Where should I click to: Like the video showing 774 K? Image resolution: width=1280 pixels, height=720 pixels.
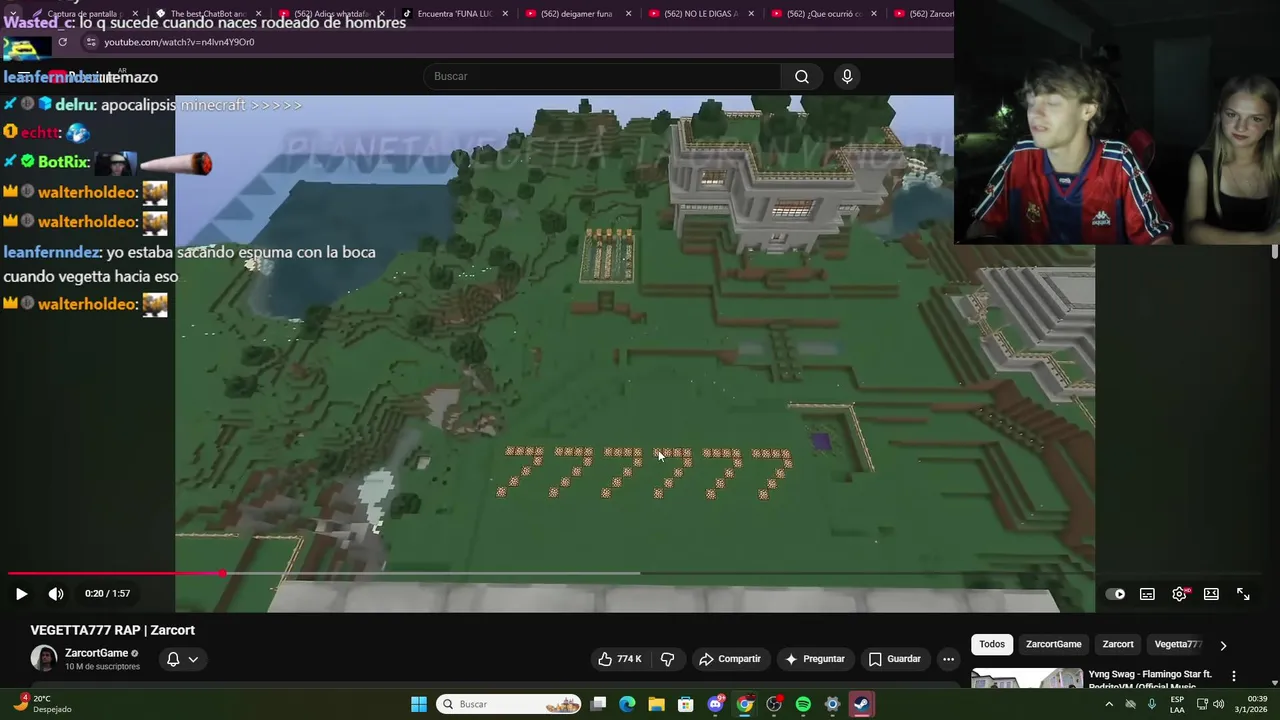[619, 659]
